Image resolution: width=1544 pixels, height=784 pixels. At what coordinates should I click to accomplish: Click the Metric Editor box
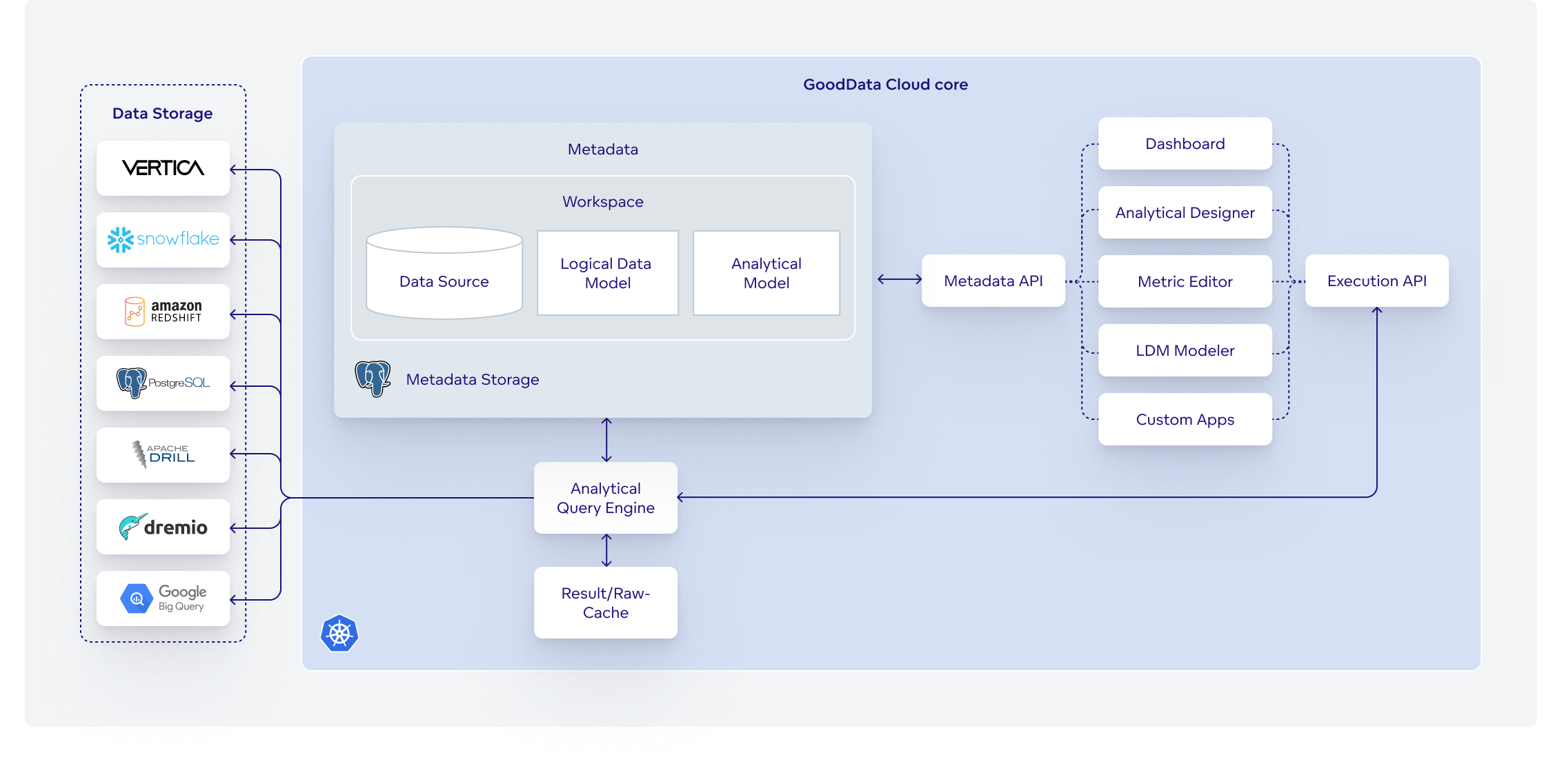1185,281
